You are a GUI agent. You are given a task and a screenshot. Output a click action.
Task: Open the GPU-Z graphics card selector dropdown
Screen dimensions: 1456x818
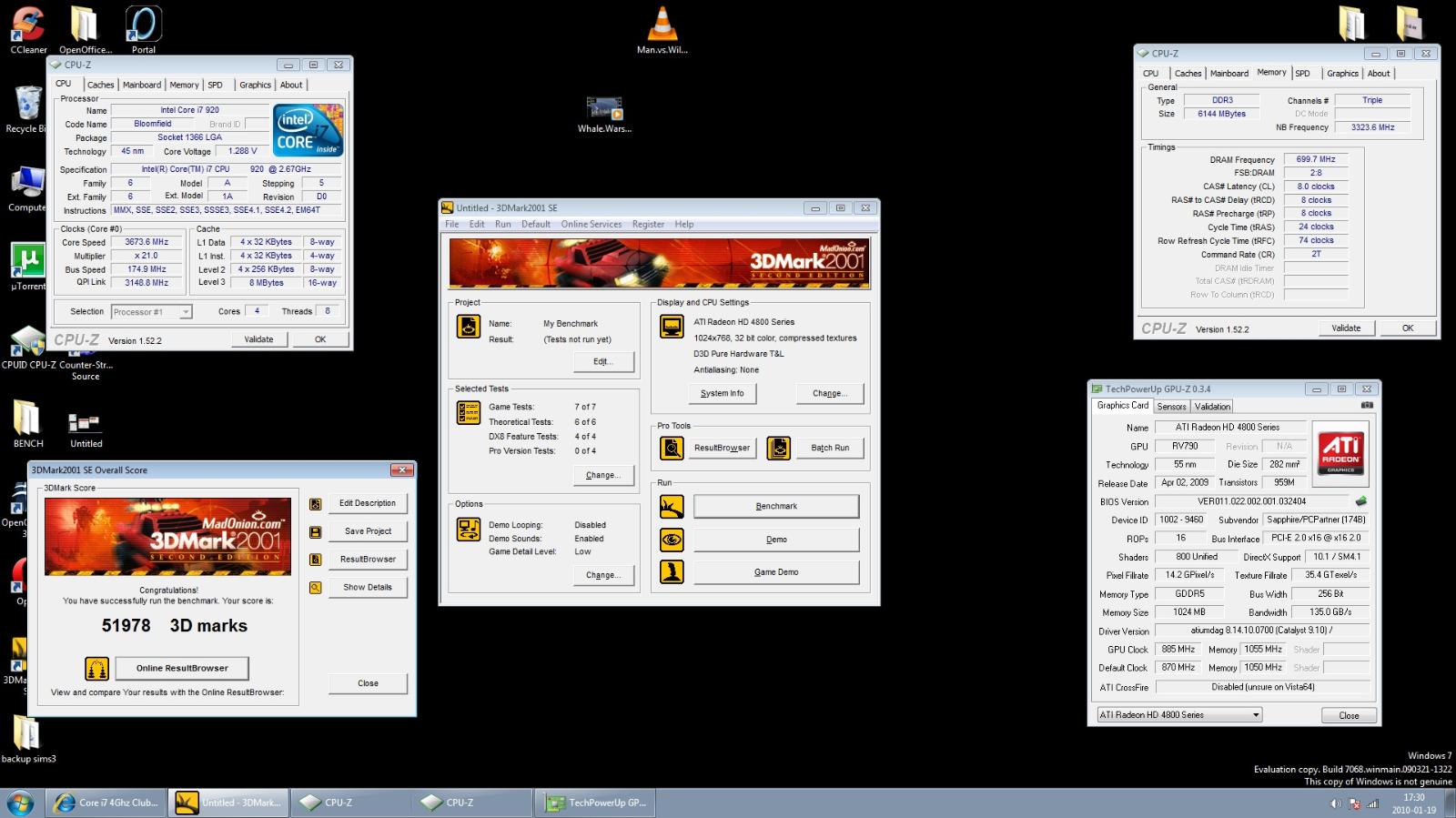[1179, 715]
